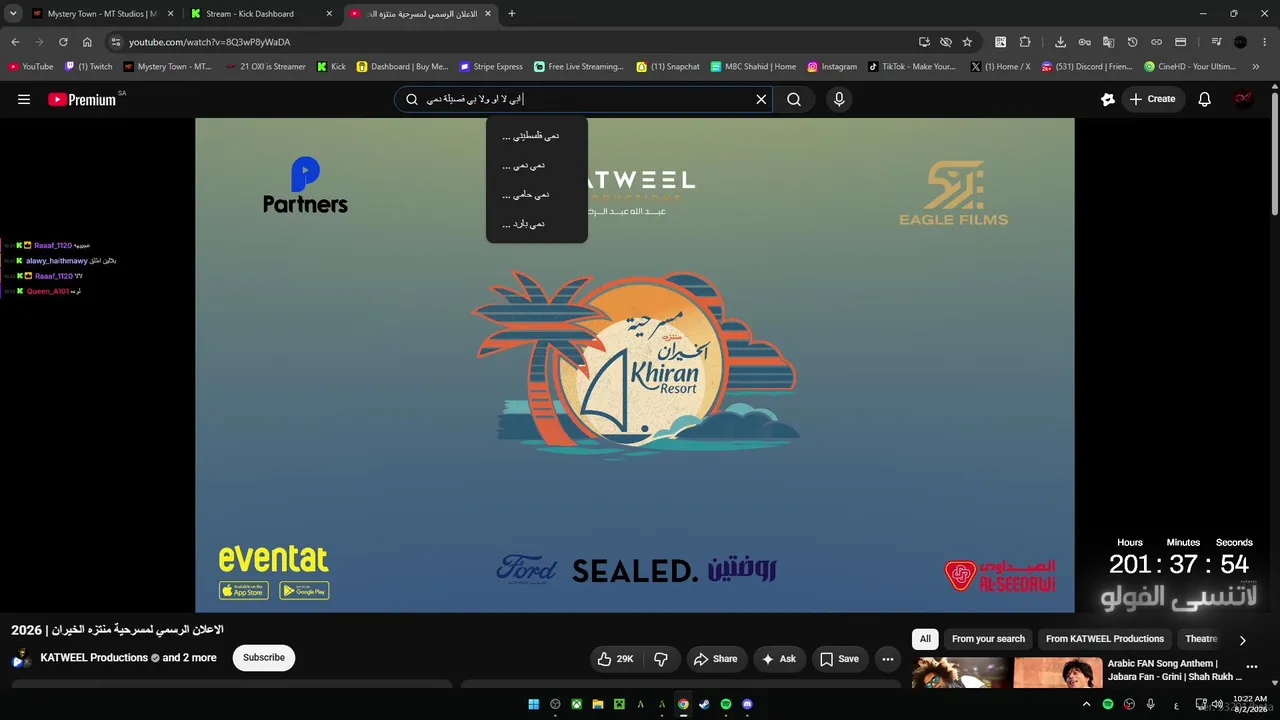1280x720 pixels.
Task: Open the tab search dropdown arrow
Action: pyautogui.click(x=12, y=14)
